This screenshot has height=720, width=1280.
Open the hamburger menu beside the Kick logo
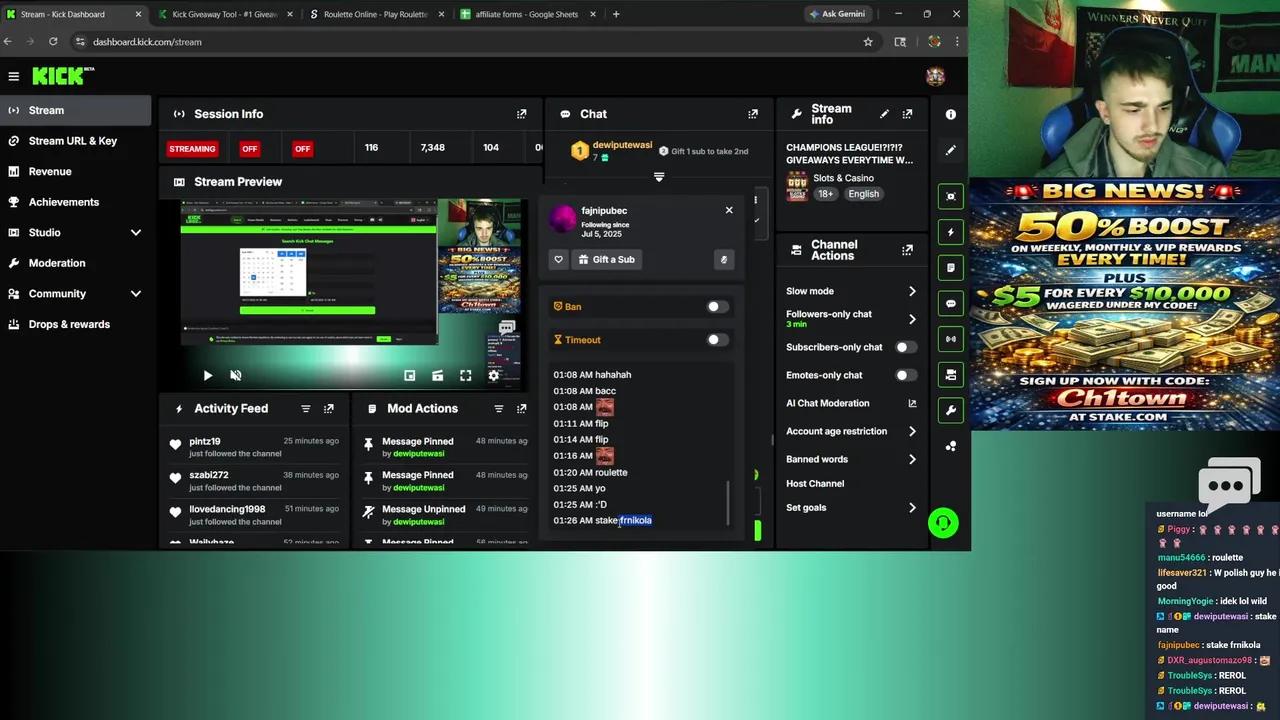click(x=14, y=76)
